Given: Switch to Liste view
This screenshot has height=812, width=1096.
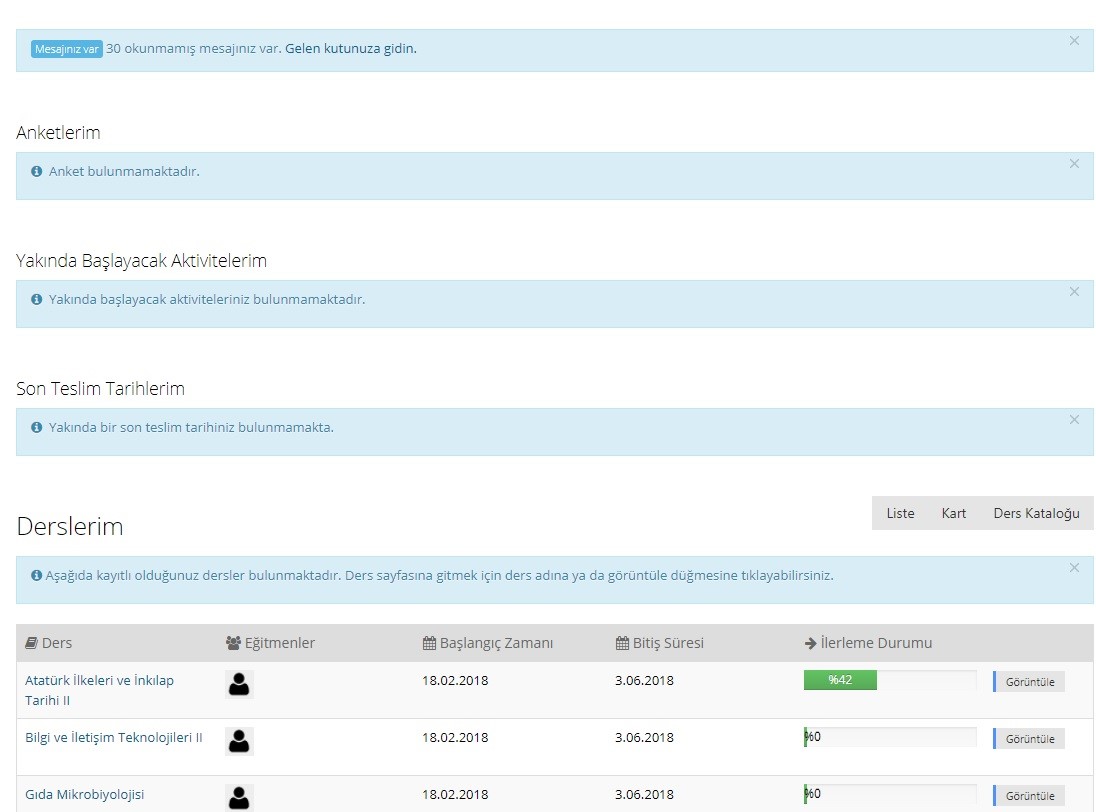Looking at the screenshot, I should 900,513.
